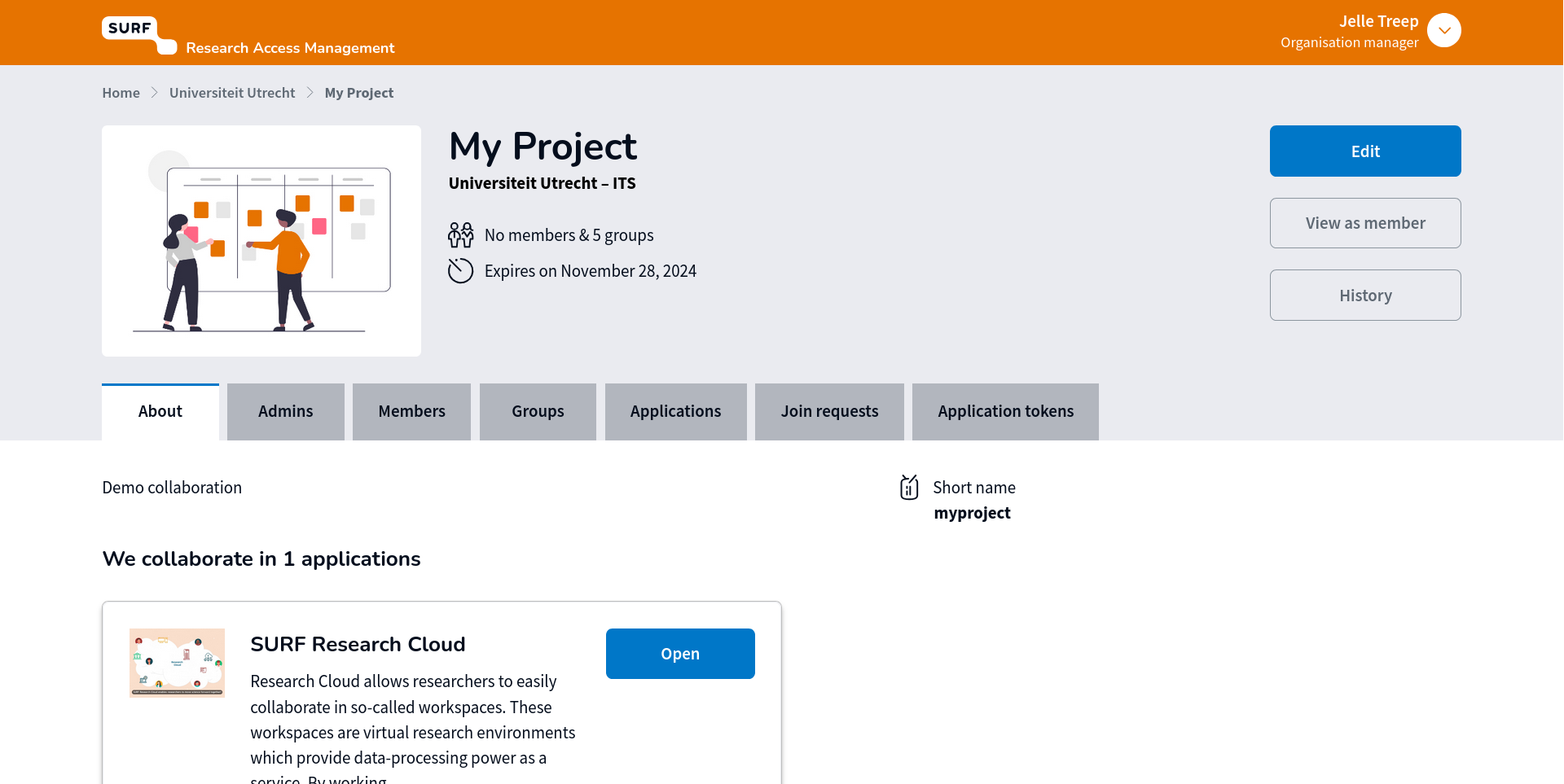This screenshot has width=1564, height=784.
Task: Open the History button
Action: (1364, 296)
